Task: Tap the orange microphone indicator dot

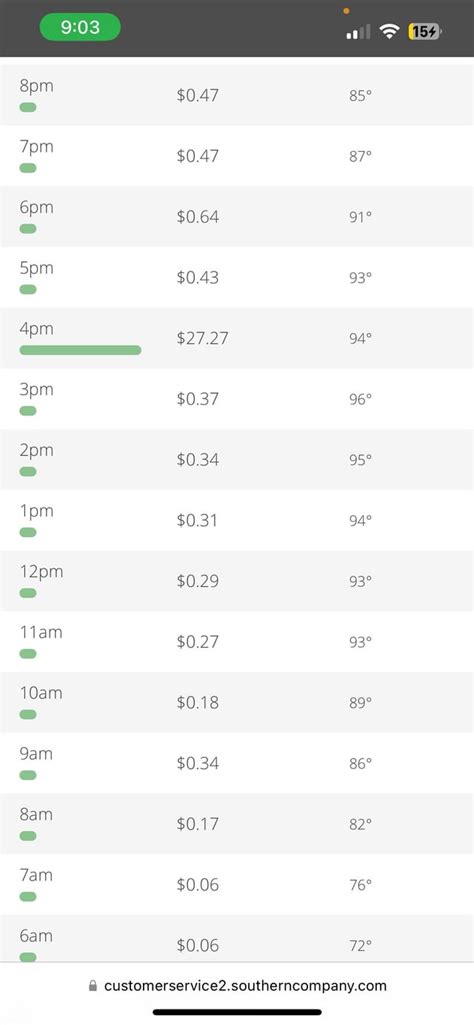Action: pyautogui.click(x=346, y=10)
